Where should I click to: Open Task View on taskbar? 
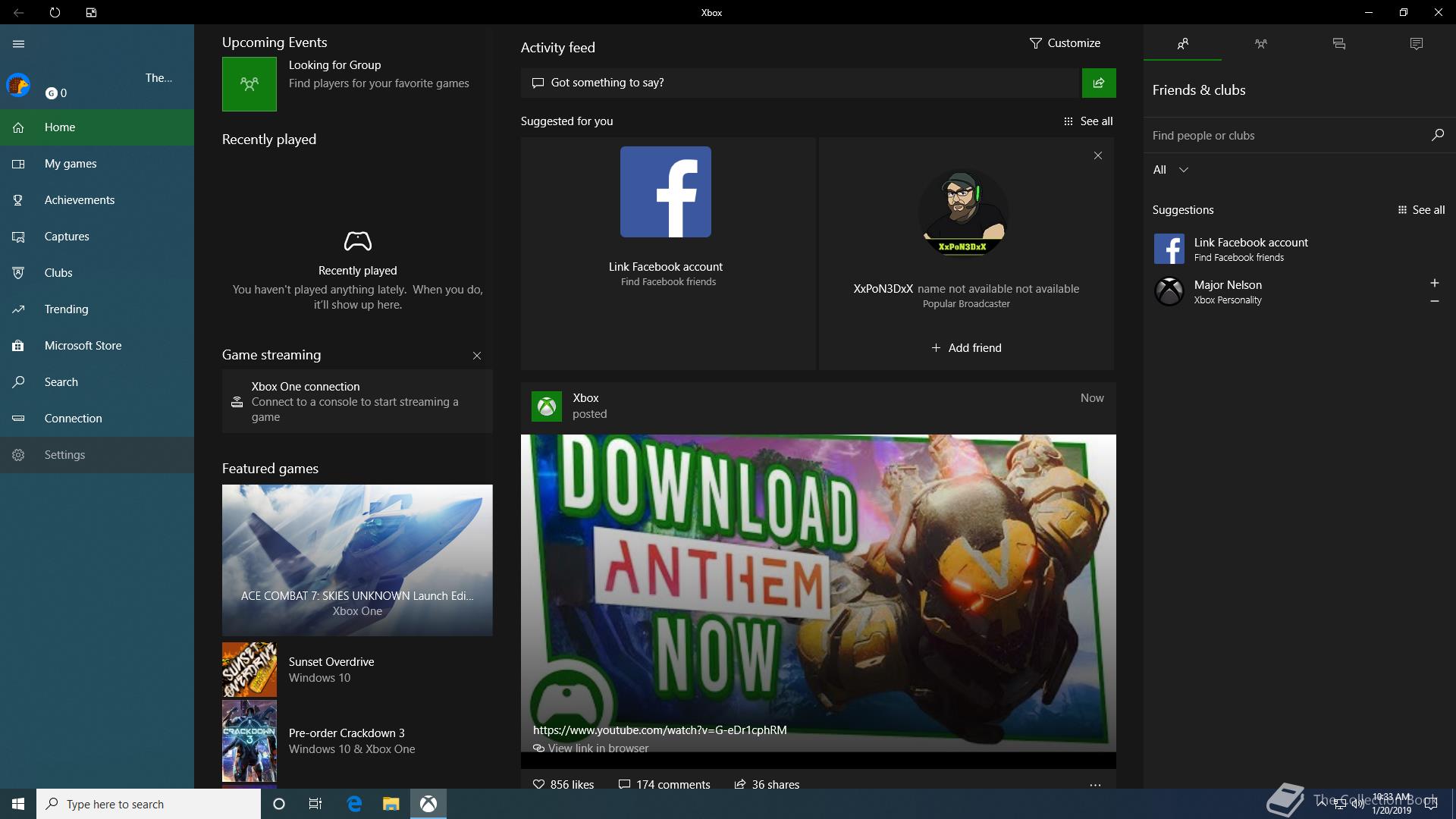point(315,804)
